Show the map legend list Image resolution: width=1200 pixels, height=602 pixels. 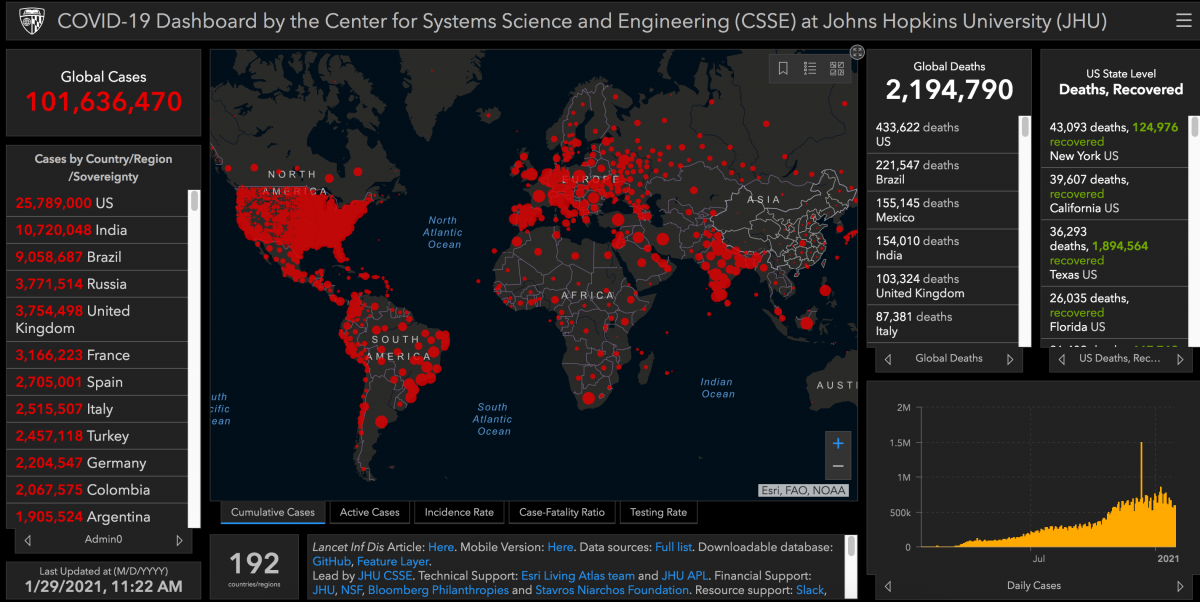810,68
